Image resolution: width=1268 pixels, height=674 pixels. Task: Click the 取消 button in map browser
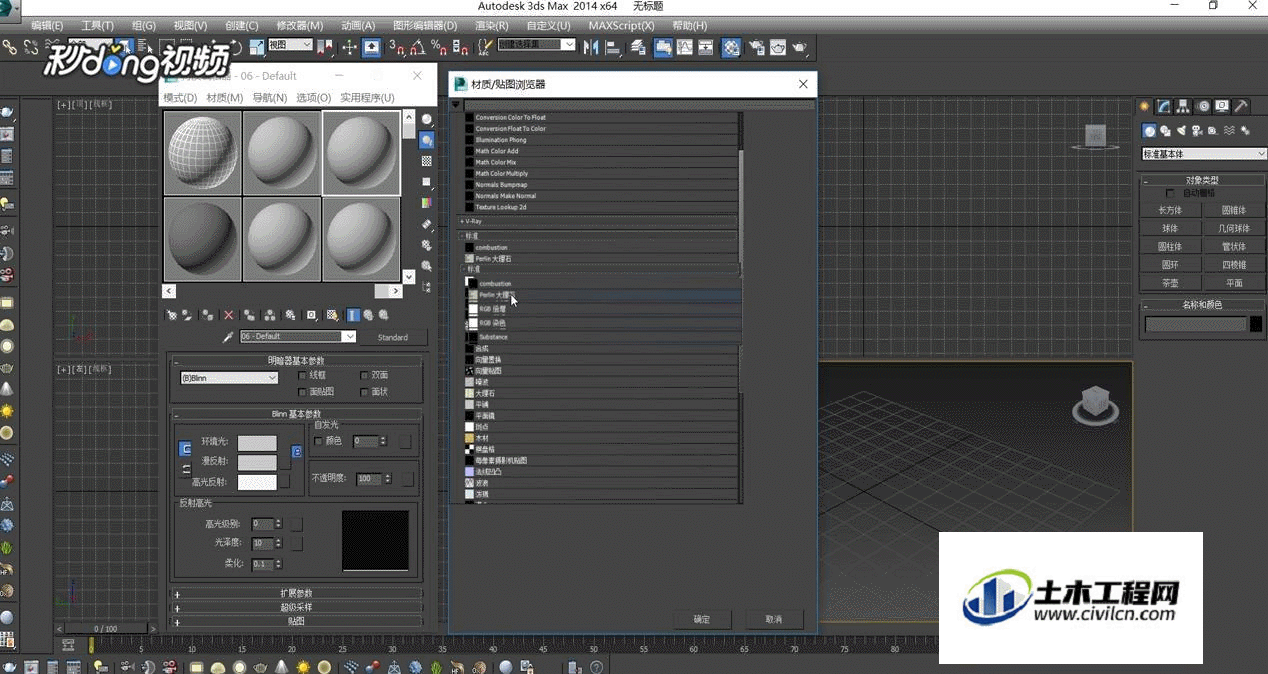[774, 619]
